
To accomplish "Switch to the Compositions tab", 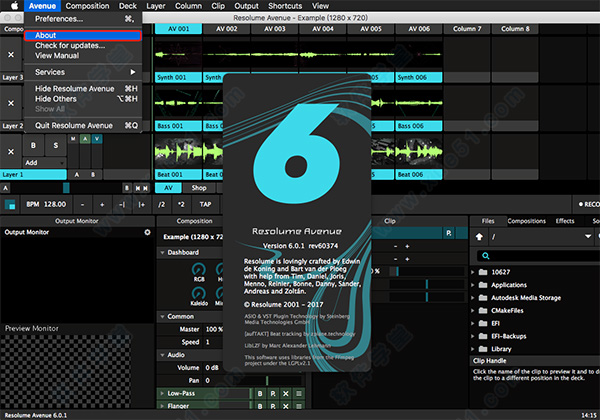I will 527,221.
